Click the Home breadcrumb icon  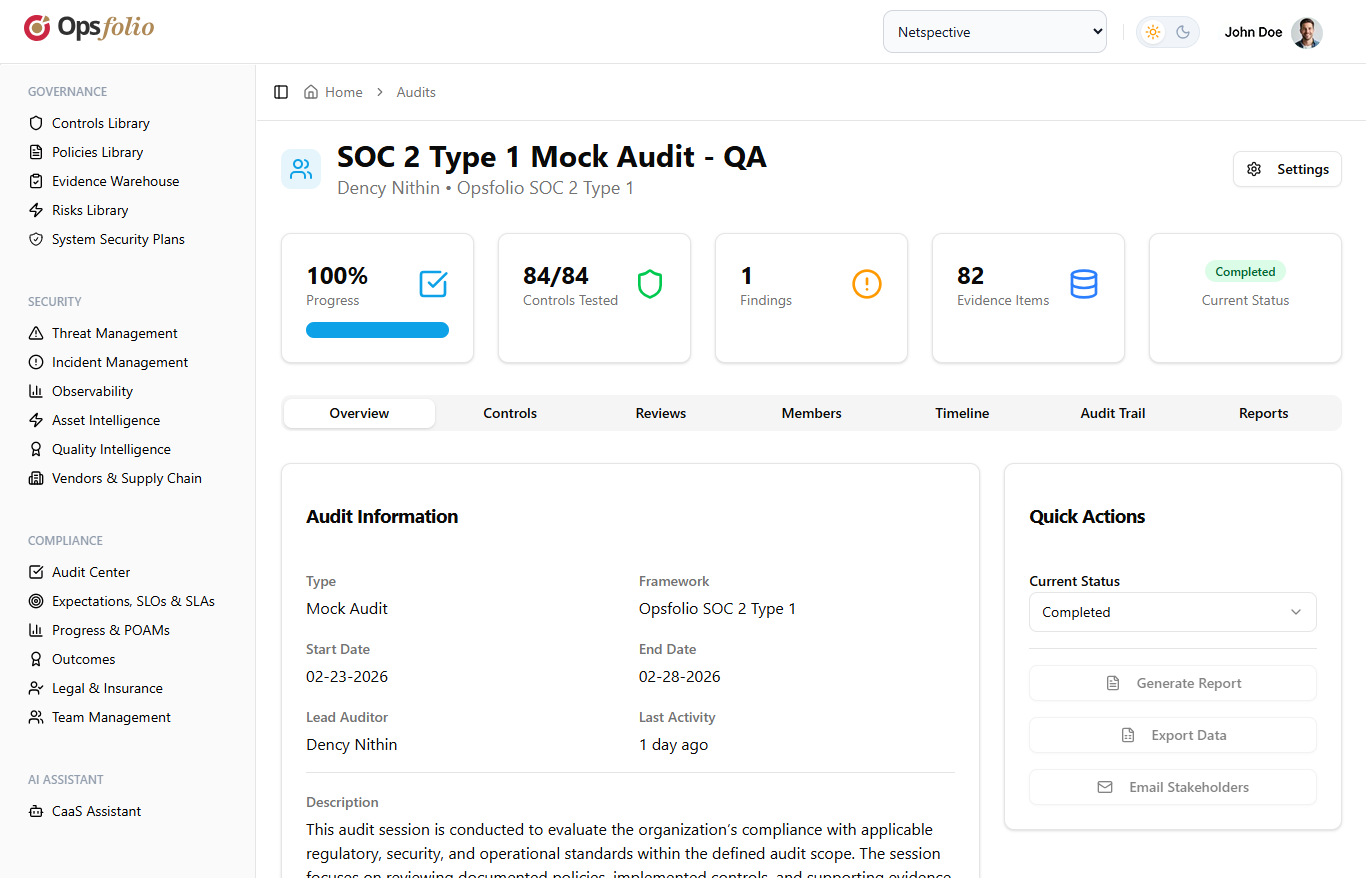[x=313, y=91]
